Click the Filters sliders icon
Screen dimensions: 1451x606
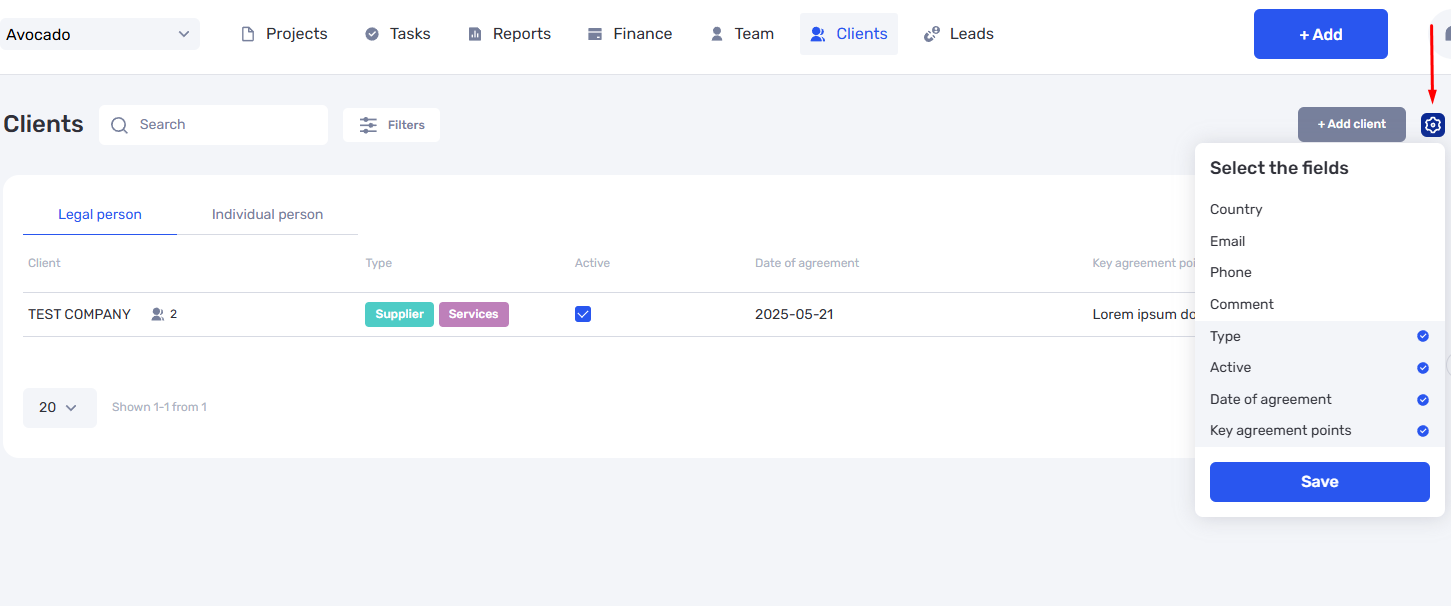(x=369, y=125)
